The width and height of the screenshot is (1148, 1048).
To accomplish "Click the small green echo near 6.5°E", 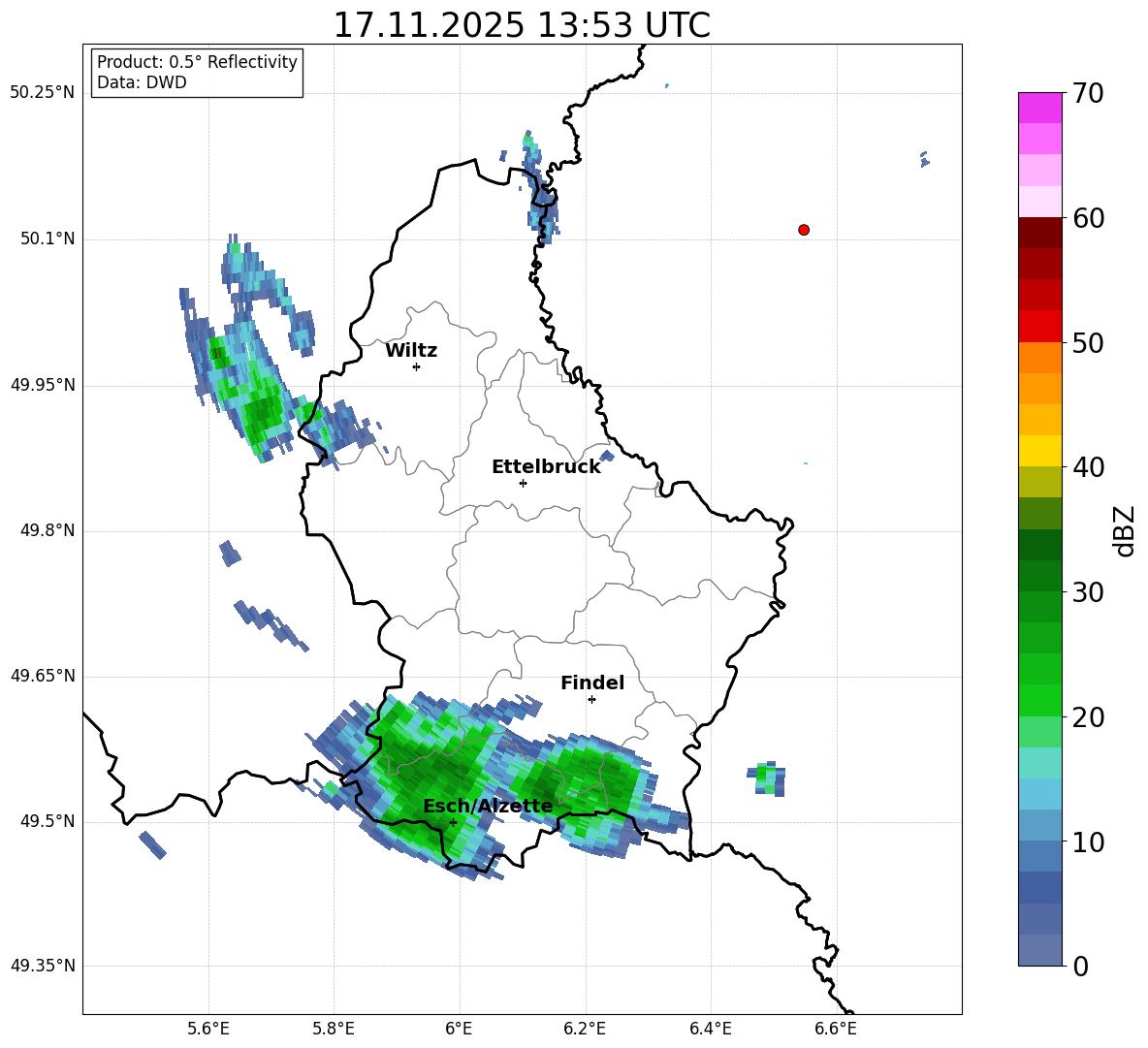I will [767, 778].
